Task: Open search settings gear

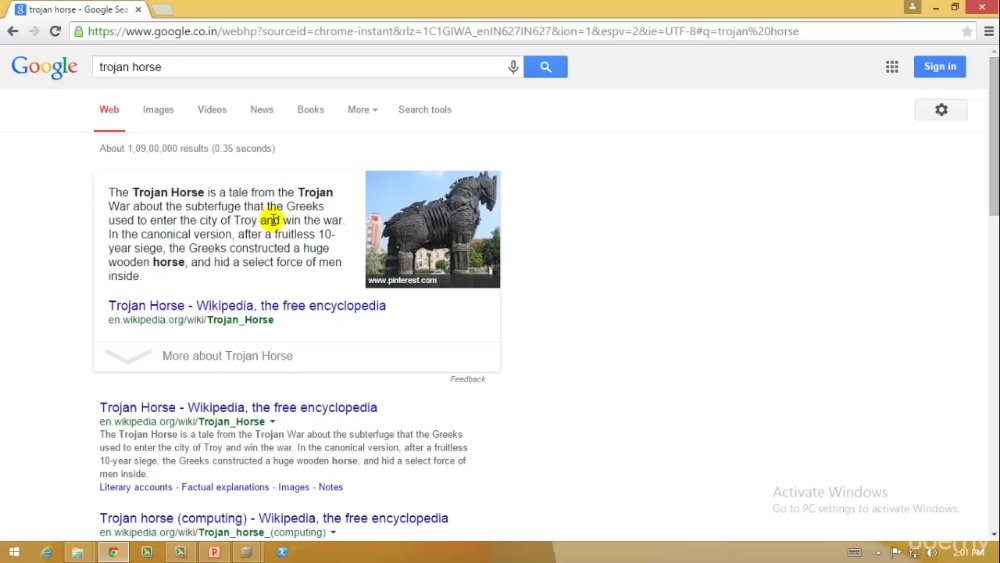Action: 941,110
